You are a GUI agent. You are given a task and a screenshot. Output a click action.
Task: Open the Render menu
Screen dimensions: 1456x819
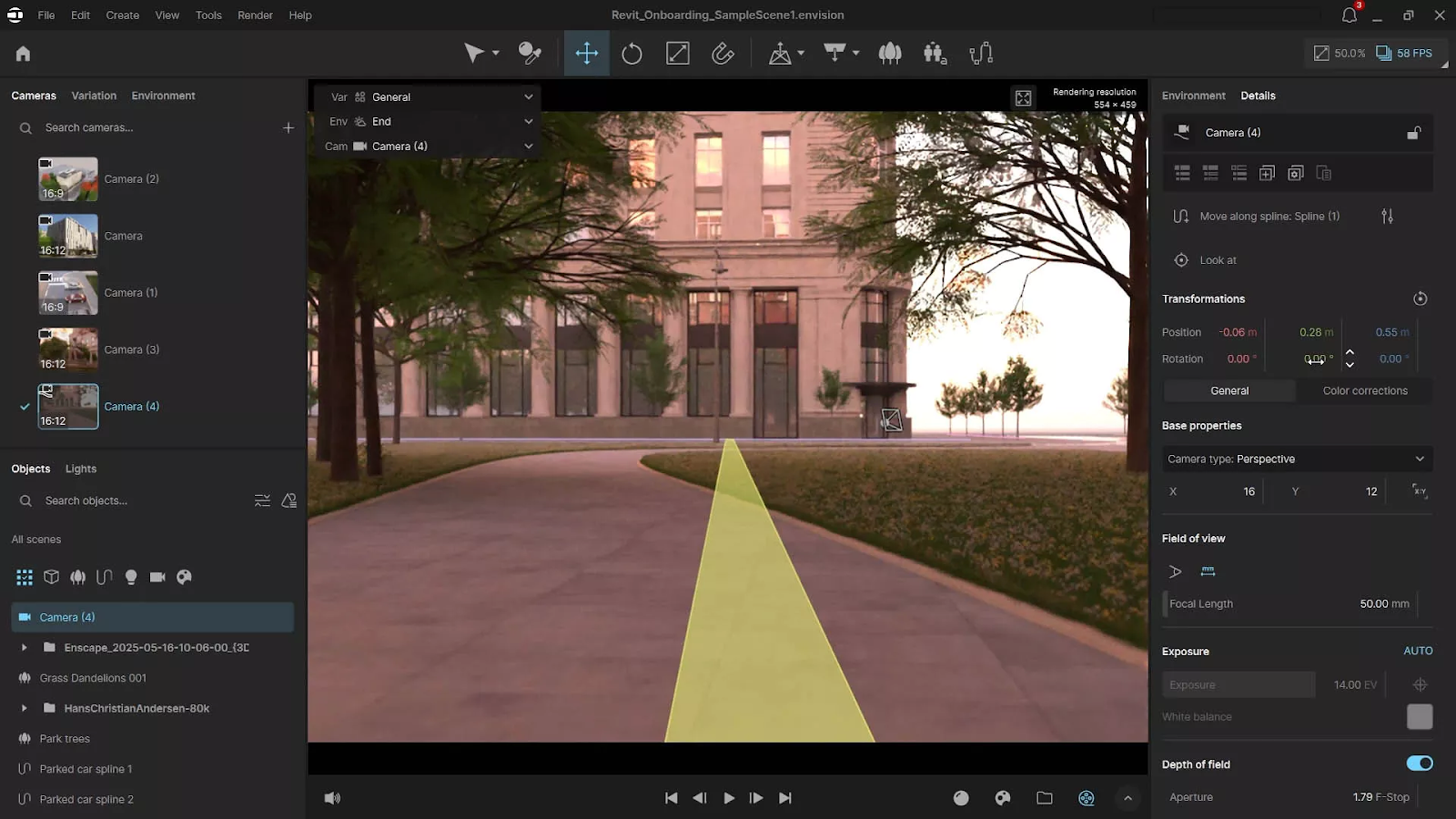pos(255,15)
